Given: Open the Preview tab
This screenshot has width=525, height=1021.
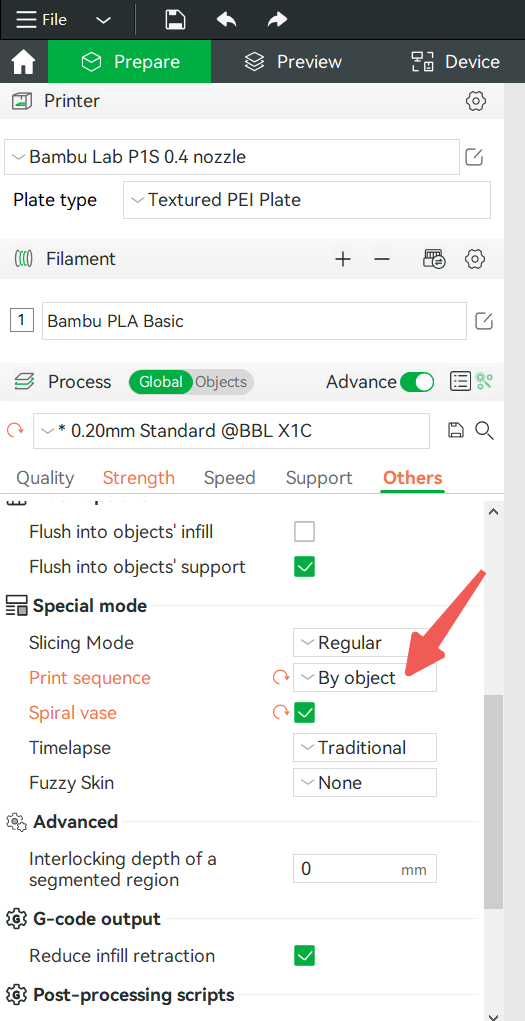Looking at the screenshot, I should coord(292,62).
